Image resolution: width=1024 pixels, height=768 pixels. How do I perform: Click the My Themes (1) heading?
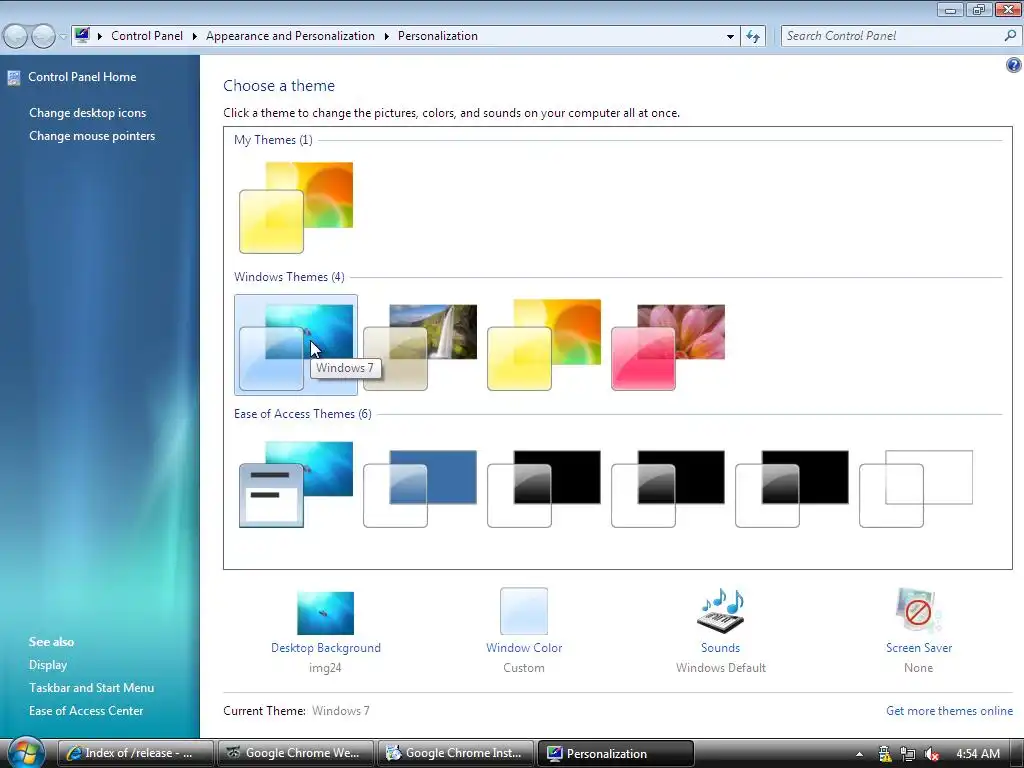pyautogui.click(x=273, y=140)
